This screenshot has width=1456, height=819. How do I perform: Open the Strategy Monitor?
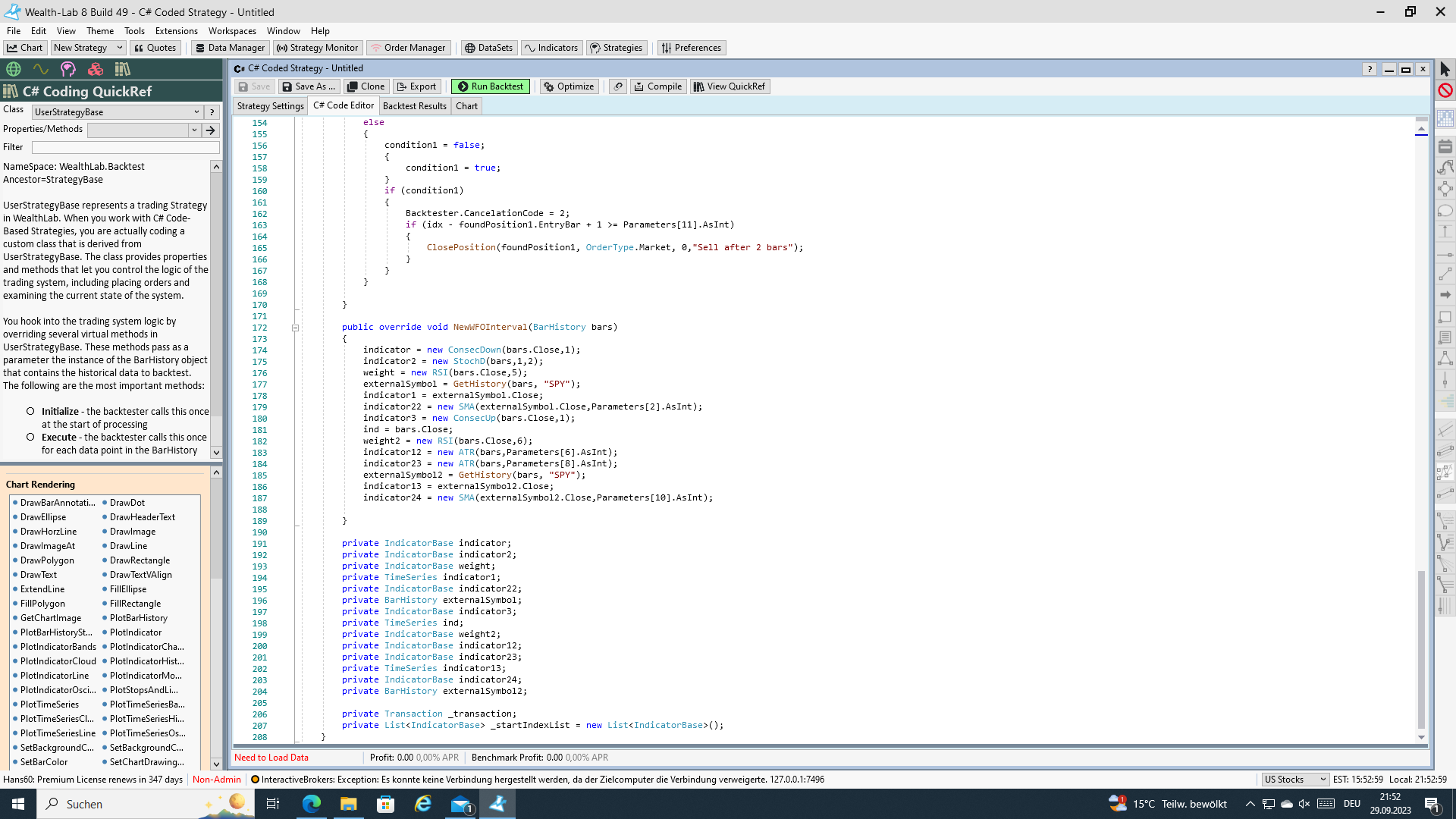317,48
